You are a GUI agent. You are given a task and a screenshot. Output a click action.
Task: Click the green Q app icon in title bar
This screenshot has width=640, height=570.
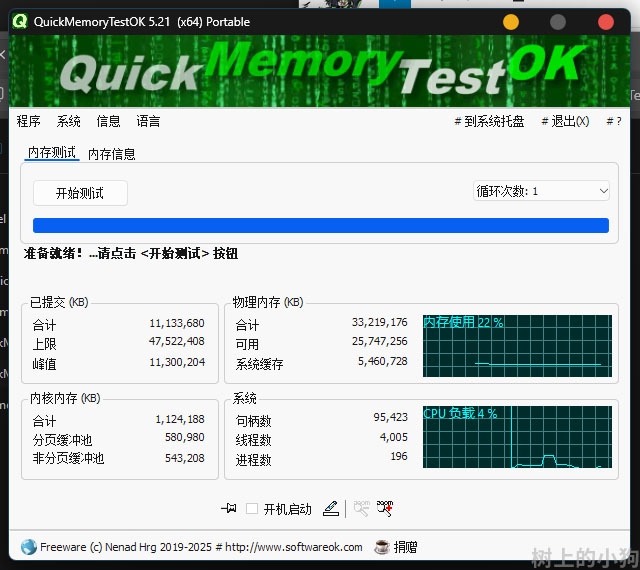[20, 21]
